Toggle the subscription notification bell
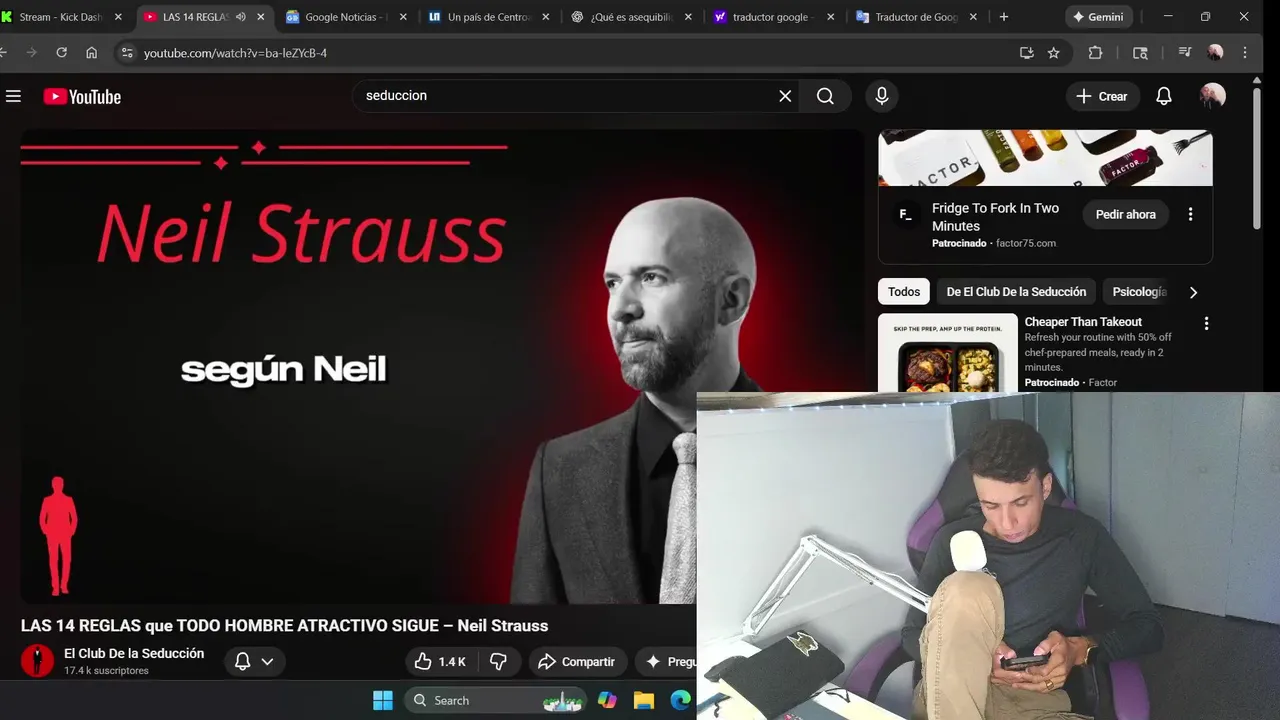 (x=242, y=661)
